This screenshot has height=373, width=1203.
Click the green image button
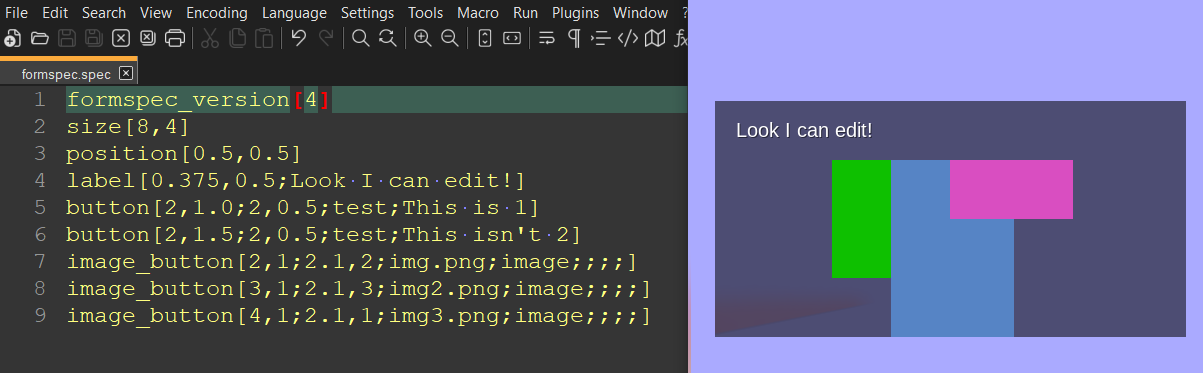861,219
